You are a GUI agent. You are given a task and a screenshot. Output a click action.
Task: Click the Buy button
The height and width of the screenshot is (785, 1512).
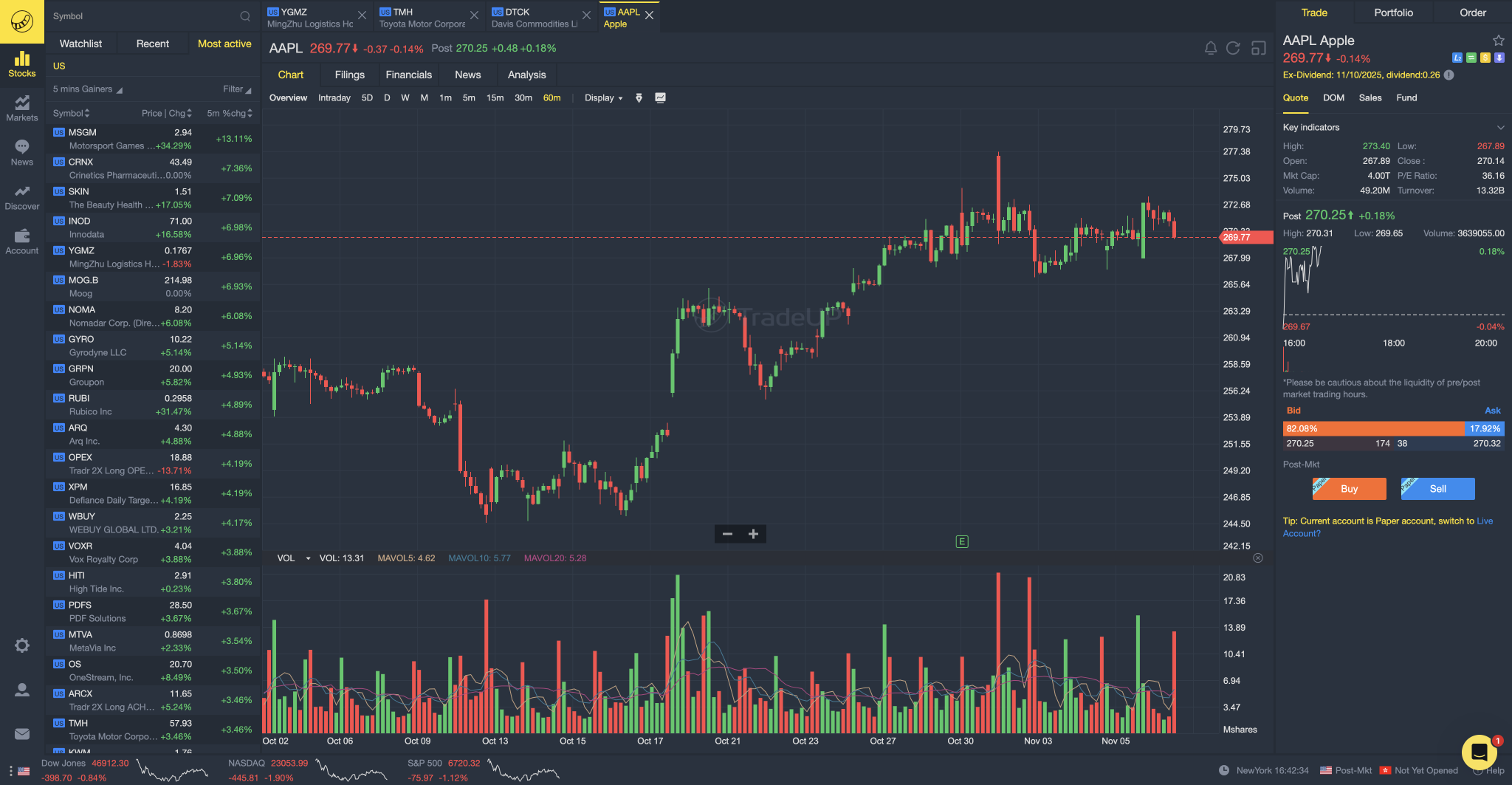click(x=1349, y=489)
